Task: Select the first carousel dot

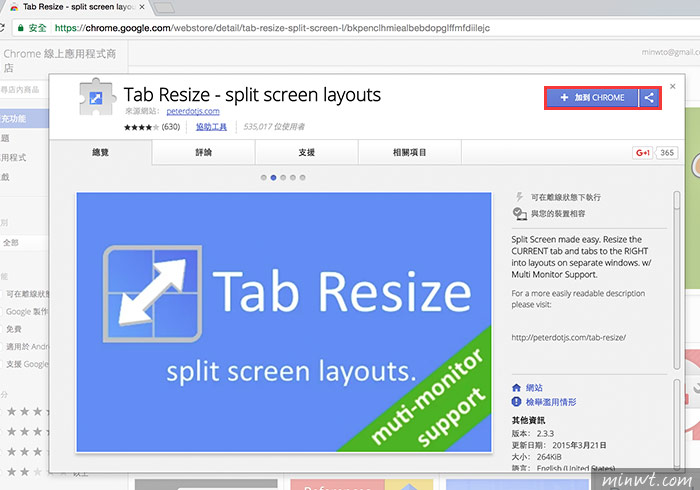Action: [x=263, y=178]
